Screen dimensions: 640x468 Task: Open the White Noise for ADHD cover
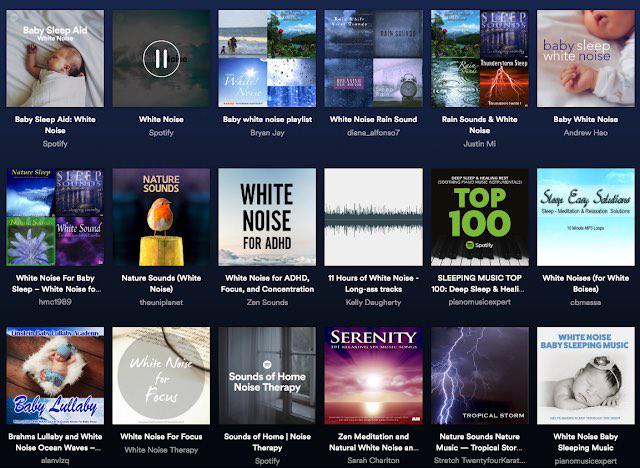[x=267, y=217]
